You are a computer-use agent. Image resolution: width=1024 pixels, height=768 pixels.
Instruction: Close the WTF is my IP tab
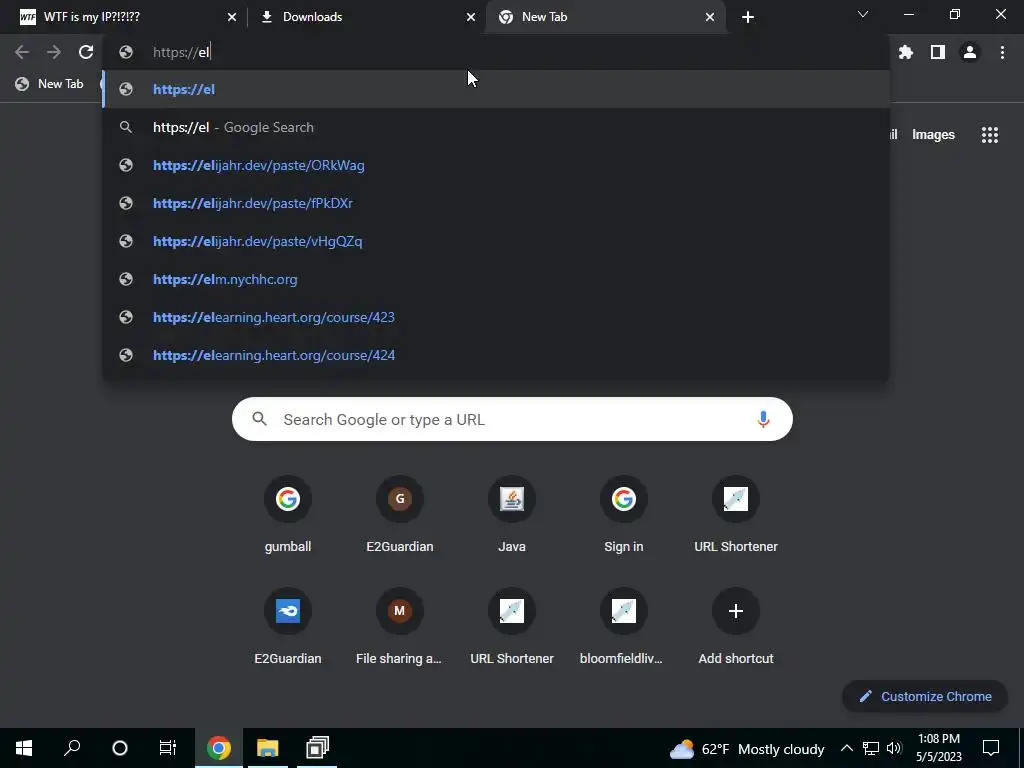click(x=232, y=17)
